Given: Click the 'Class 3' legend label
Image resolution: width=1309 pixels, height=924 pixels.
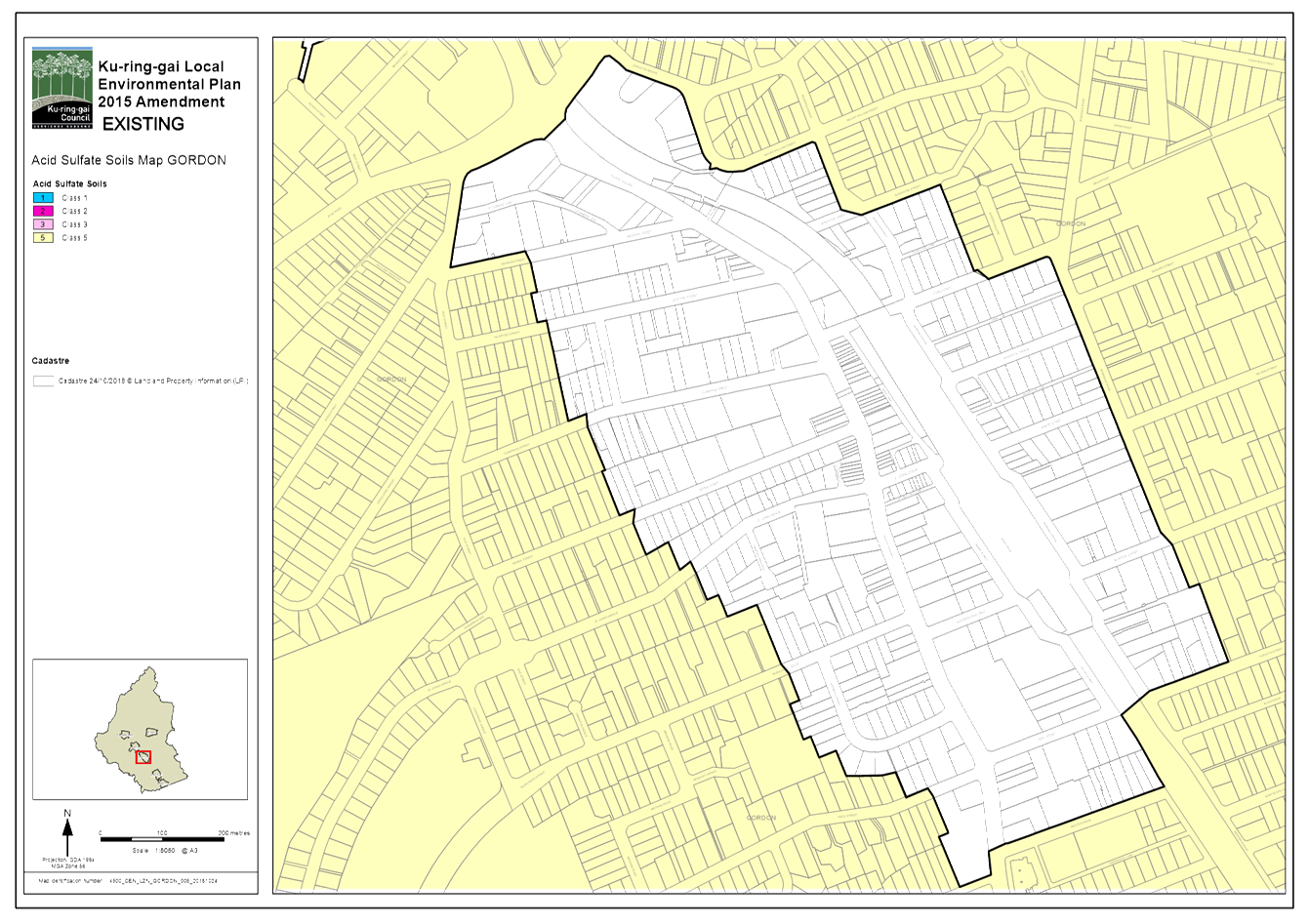Looking at the screenshot, I should (x=74, y=224).
